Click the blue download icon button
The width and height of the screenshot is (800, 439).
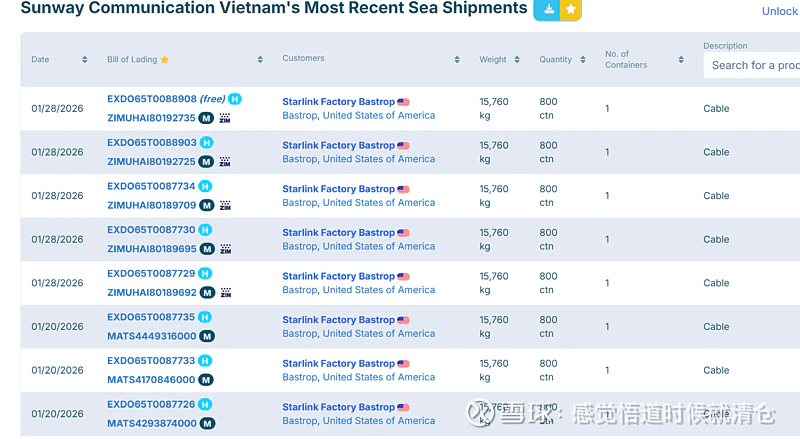pyautogui.click(x=547, y=9)
